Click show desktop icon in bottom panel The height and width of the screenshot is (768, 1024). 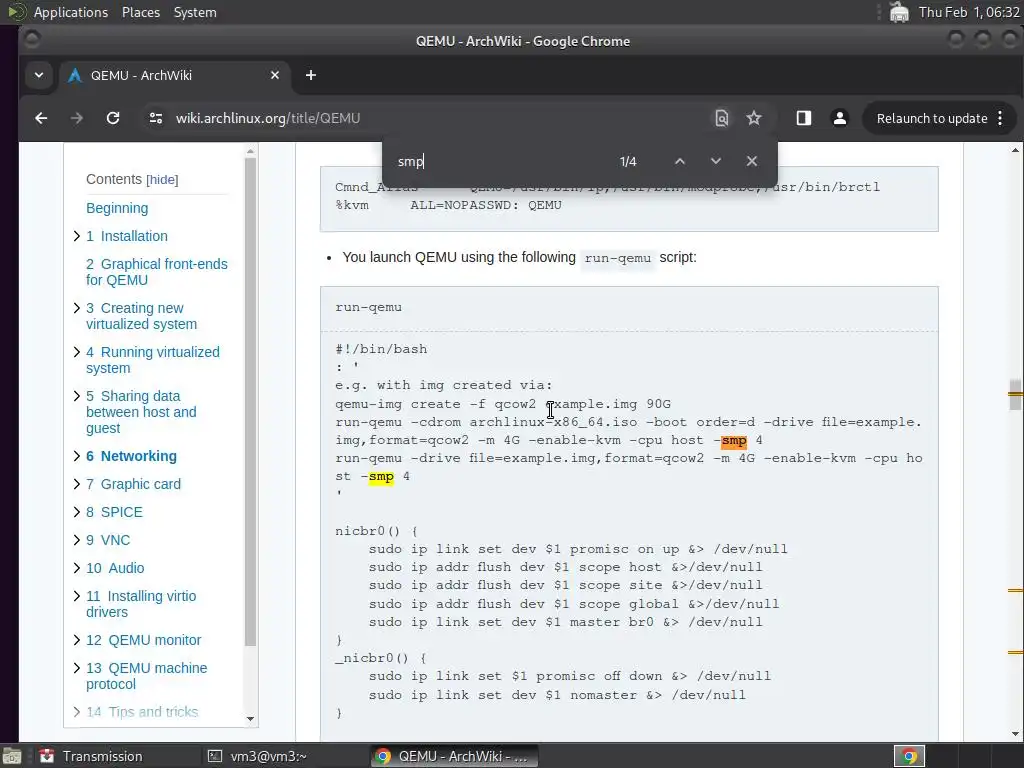click(12, 756)
